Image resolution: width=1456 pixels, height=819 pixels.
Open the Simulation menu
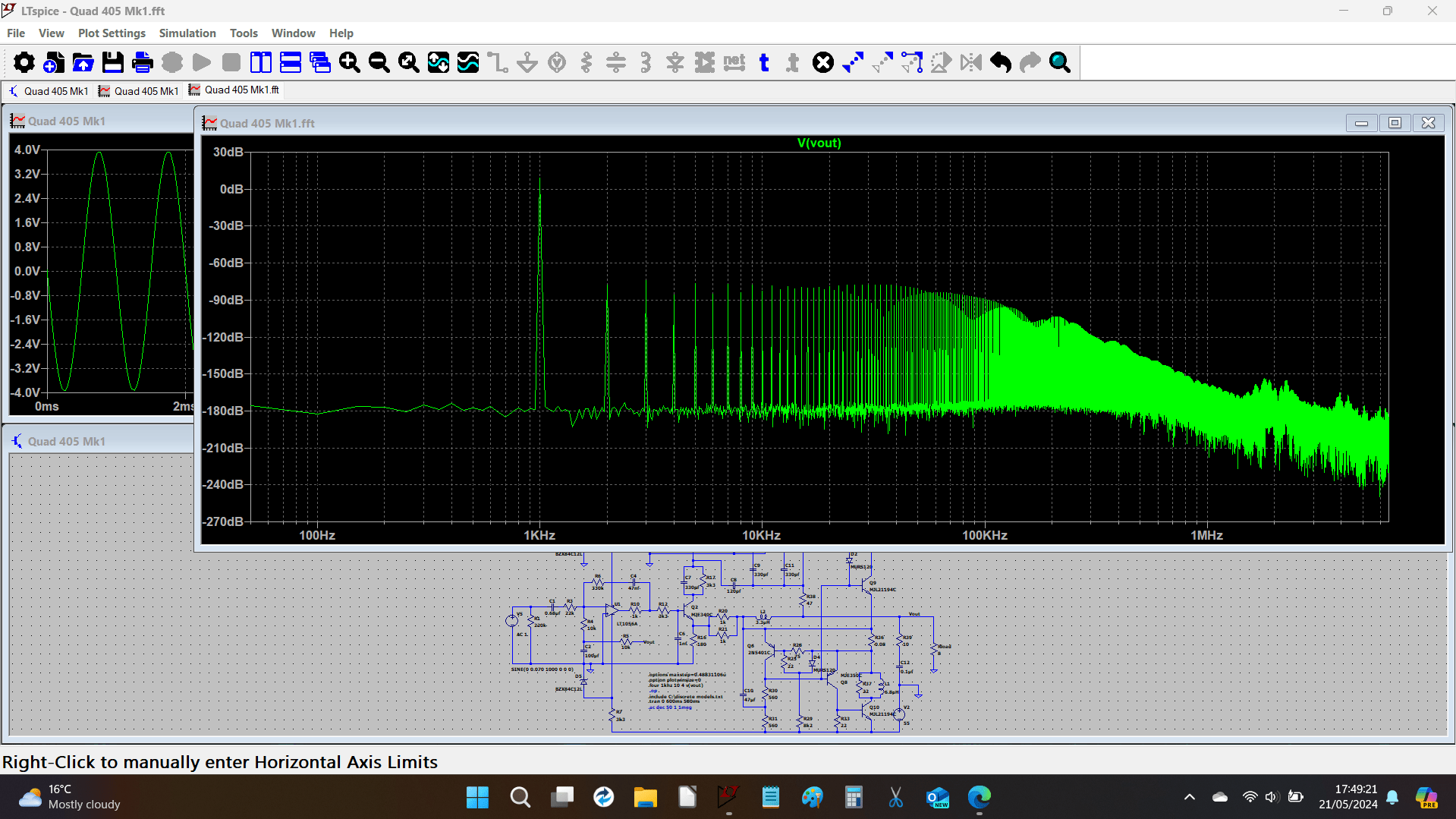click(187, 33)
